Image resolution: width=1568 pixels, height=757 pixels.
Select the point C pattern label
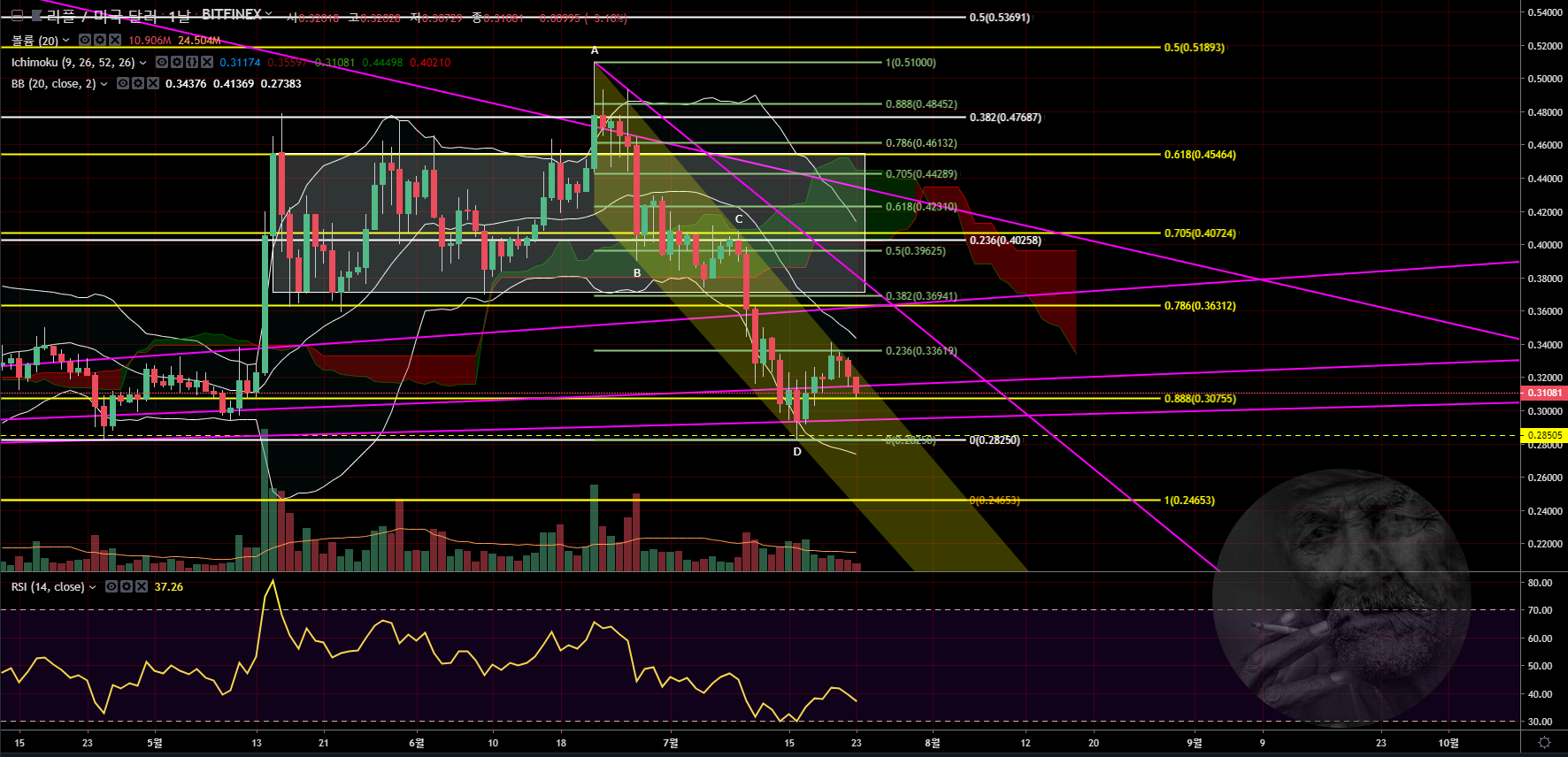click(739, 219)
